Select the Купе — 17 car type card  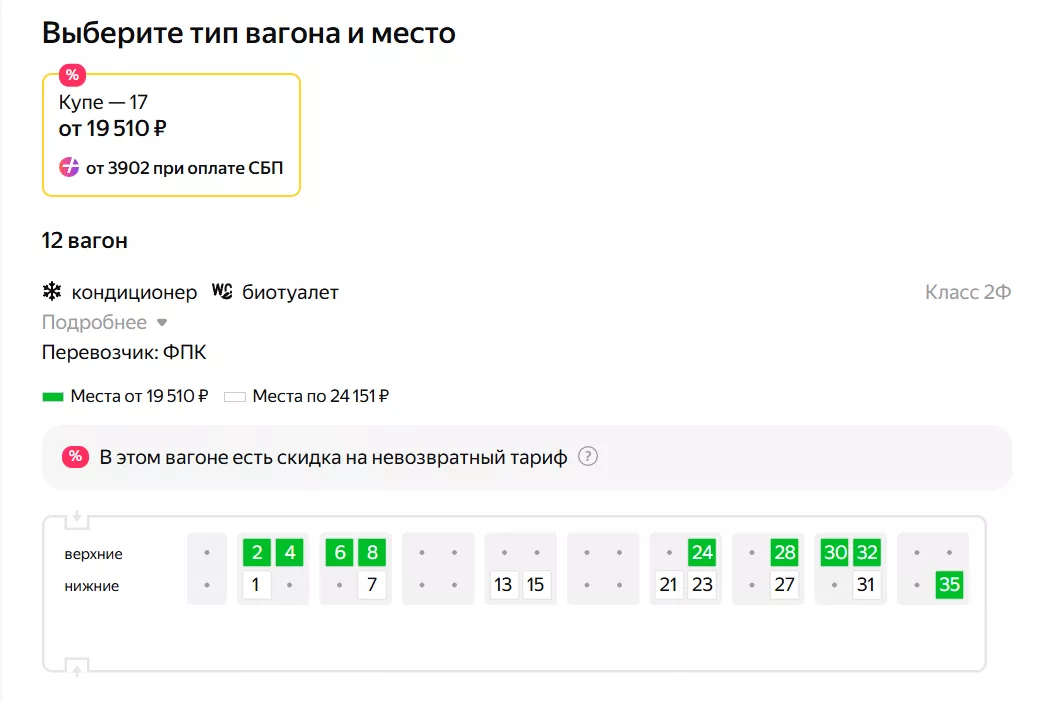pyautogui.click(x=171, y=135)
